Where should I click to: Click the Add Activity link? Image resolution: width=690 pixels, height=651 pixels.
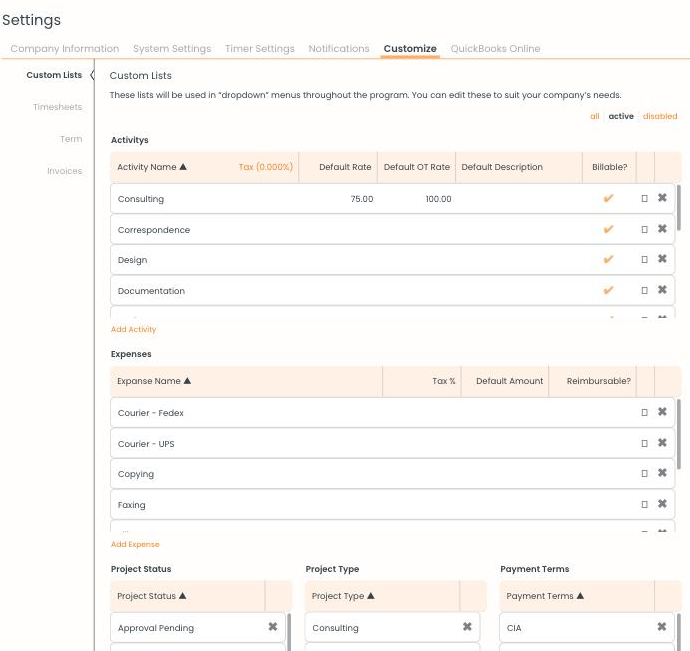click(x=133, y=329)
